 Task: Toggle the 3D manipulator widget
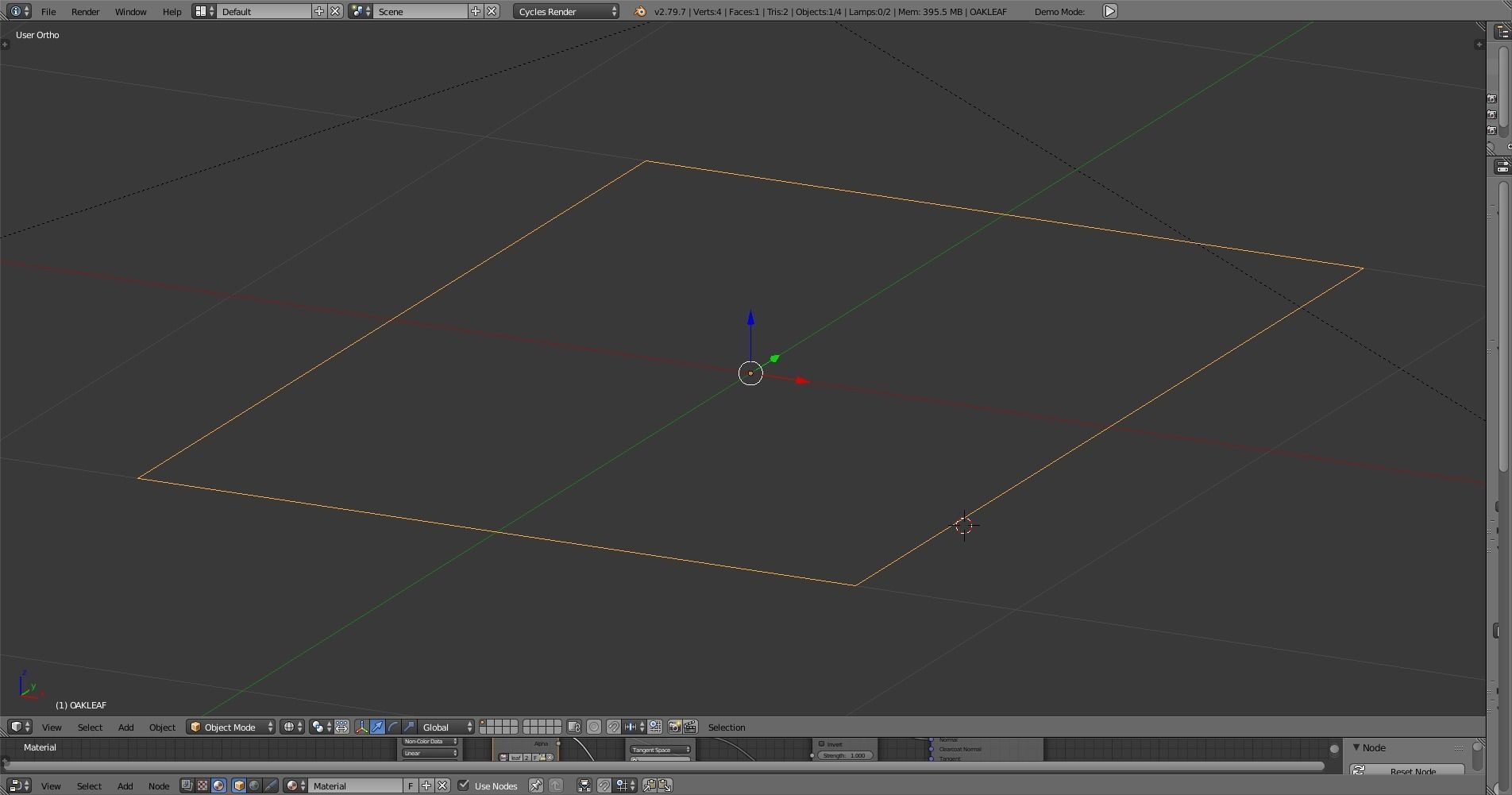point(361,727)
